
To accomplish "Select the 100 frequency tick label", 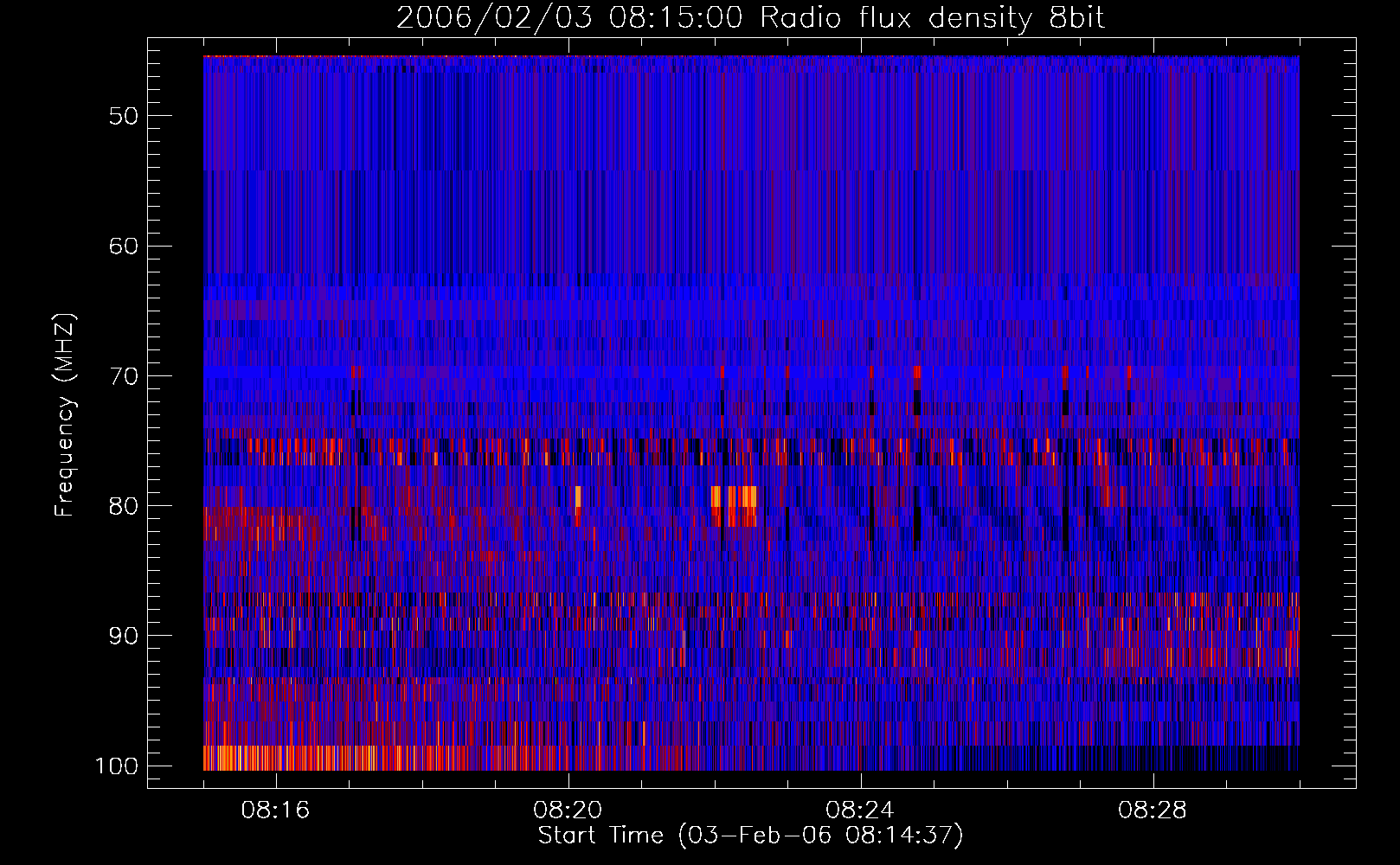I will (x=117, y=766).
